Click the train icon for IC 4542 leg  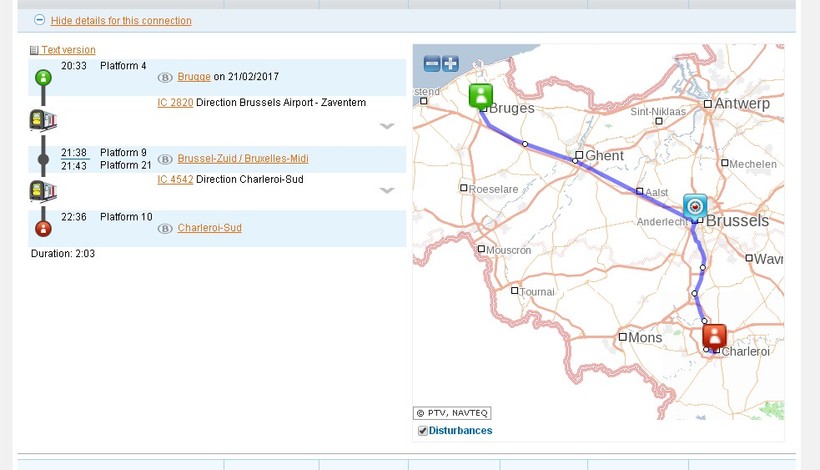(43, 191)
